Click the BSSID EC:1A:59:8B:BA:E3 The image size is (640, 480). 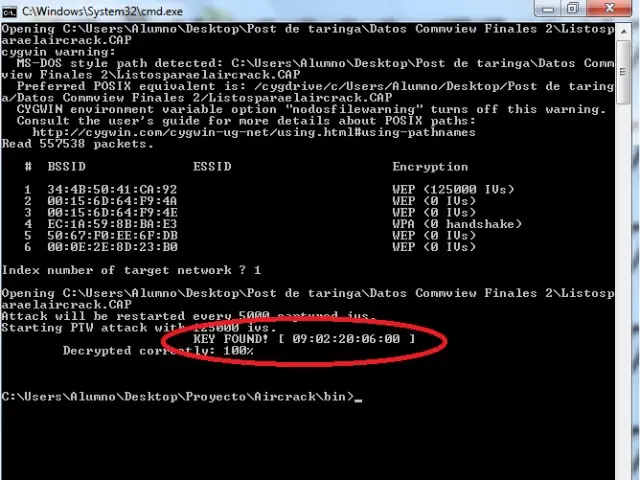tap(112, 224)
